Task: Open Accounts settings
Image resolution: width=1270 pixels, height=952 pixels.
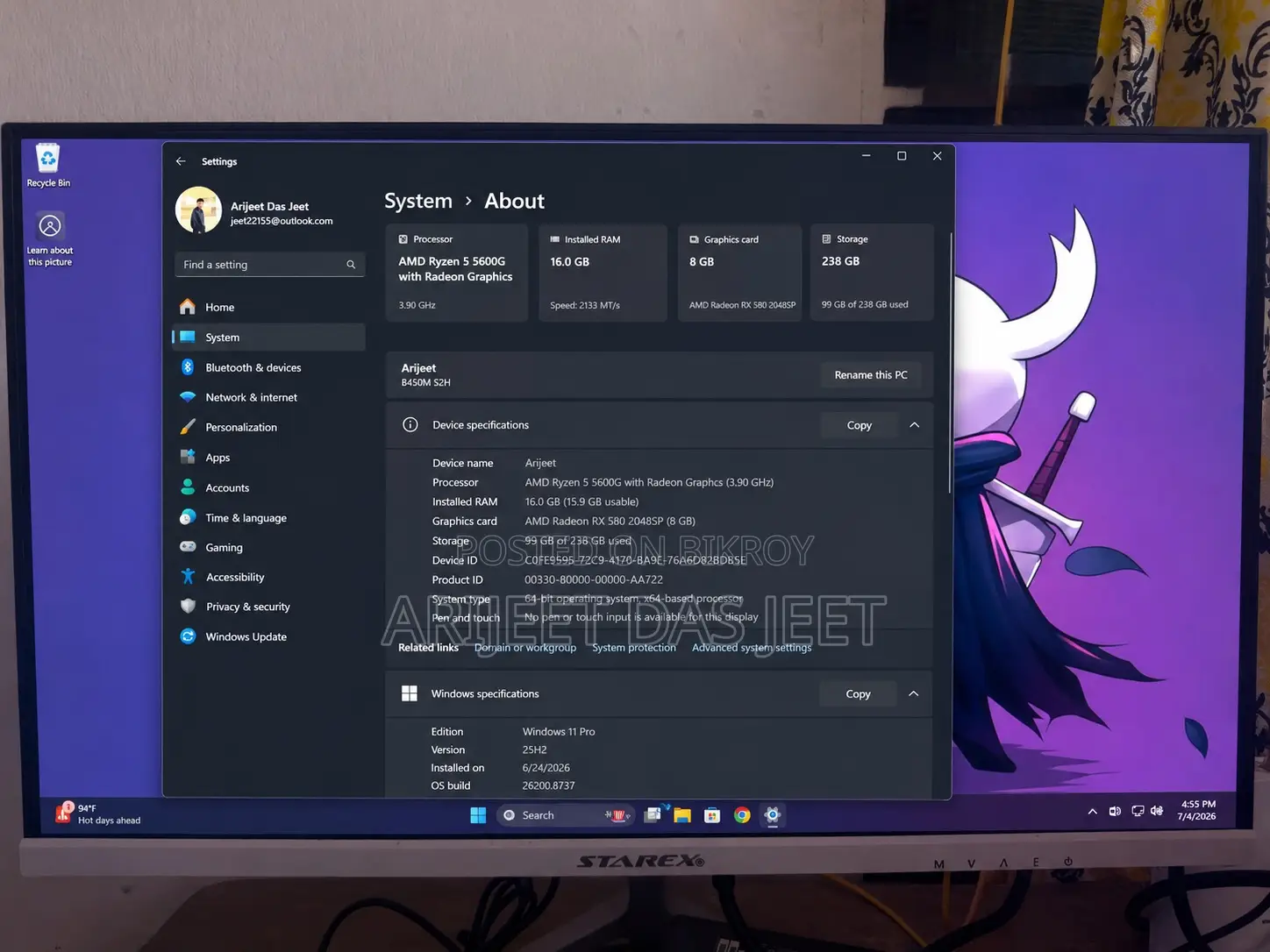Action: [268, 488]
